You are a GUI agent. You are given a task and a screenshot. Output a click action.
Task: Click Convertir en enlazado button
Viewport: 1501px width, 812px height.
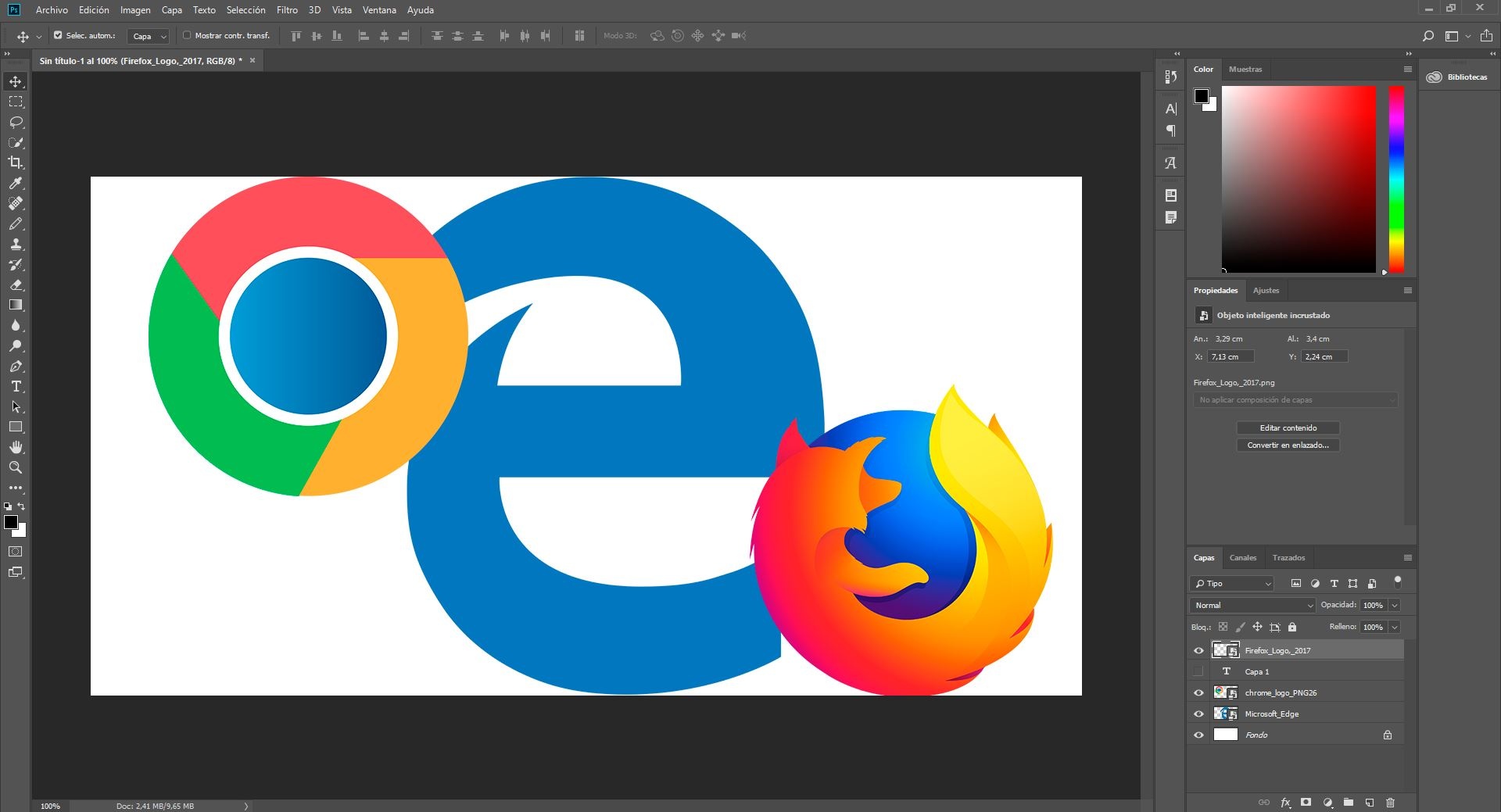point(1288,445)
